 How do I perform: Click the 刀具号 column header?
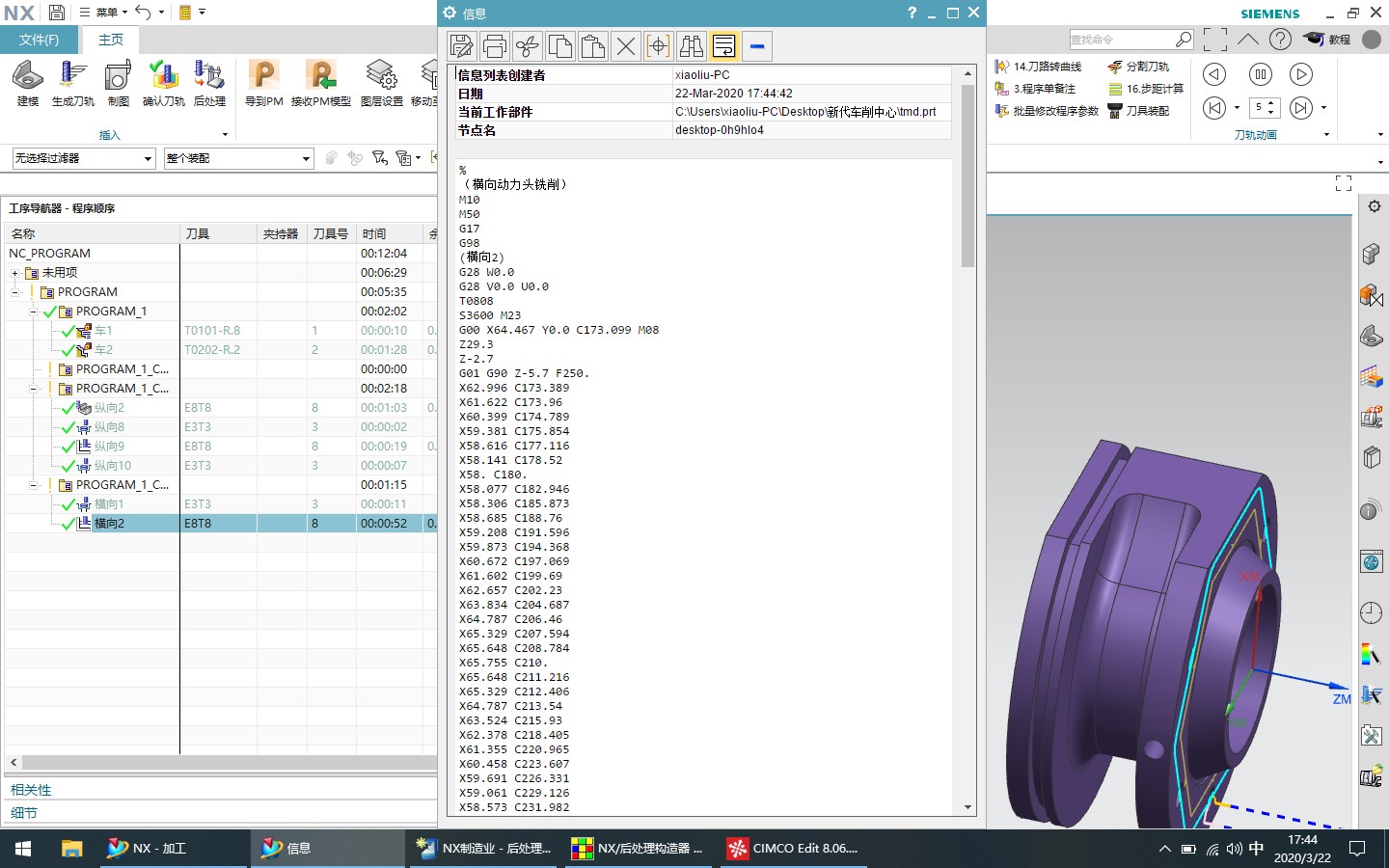coord(331,233)
